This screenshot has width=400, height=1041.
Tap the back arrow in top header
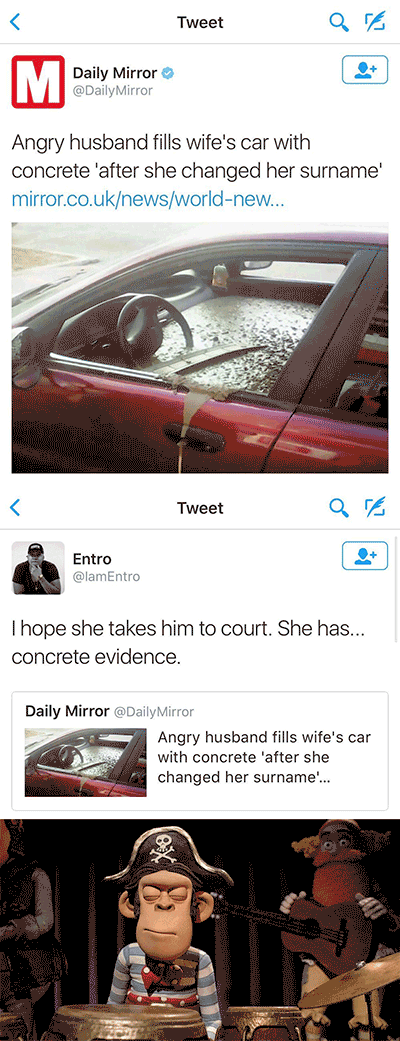[16, 23]
